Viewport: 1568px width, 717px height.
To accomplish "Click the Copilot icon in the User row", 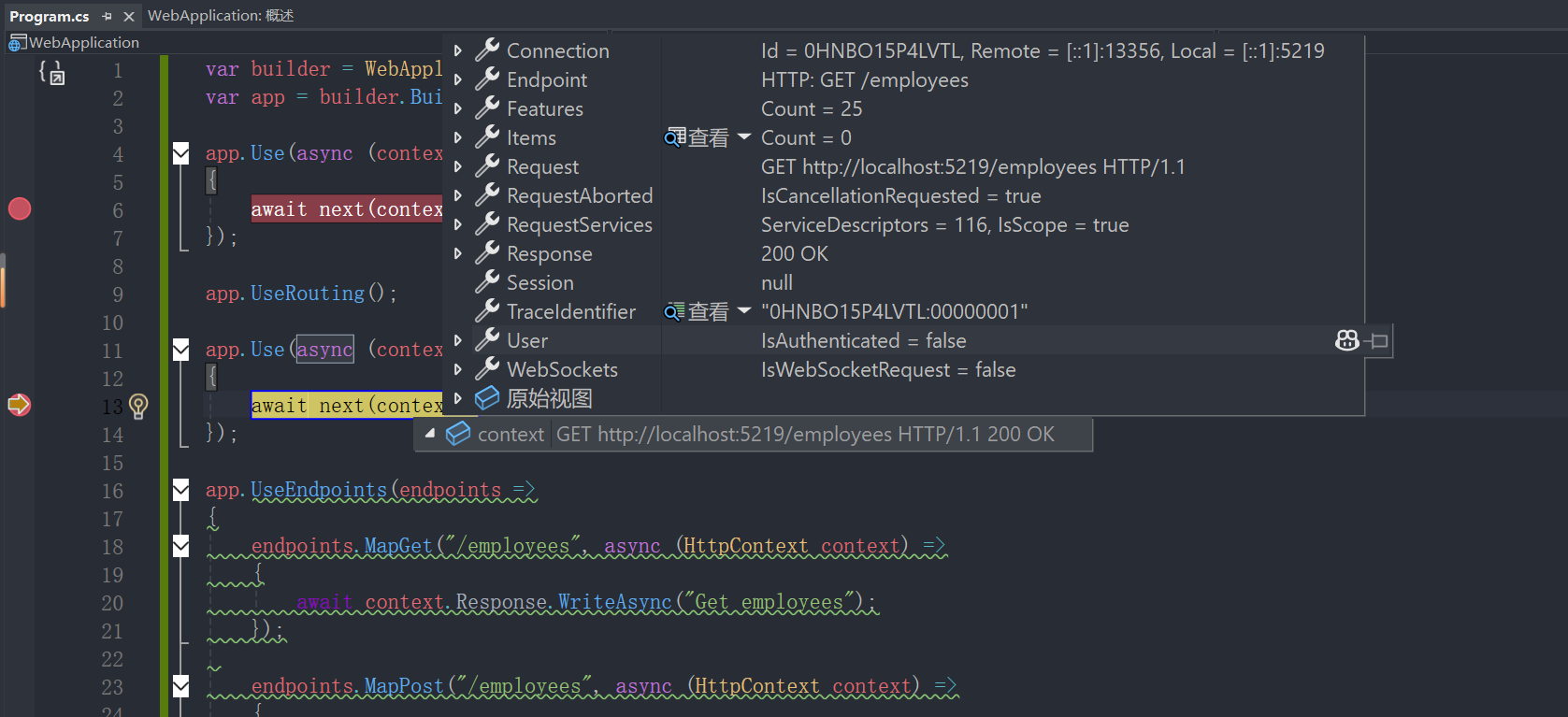I will (x=1346, y=341).
